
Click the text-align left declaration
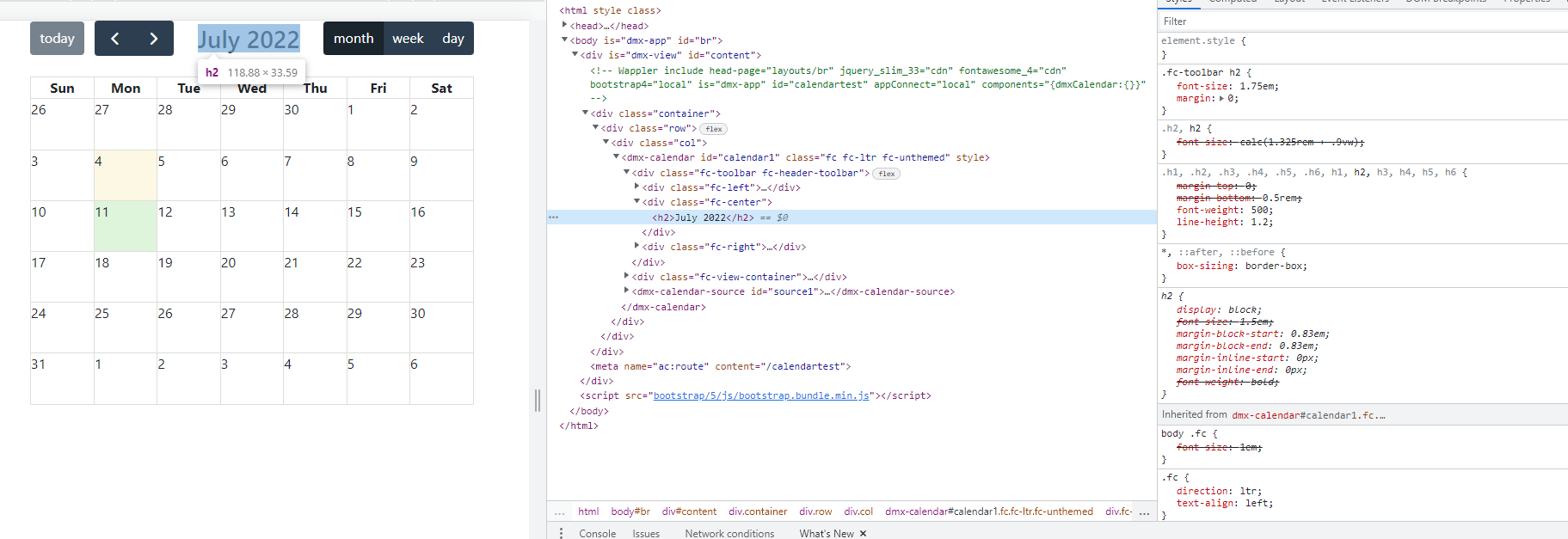tap(1225, 503)
